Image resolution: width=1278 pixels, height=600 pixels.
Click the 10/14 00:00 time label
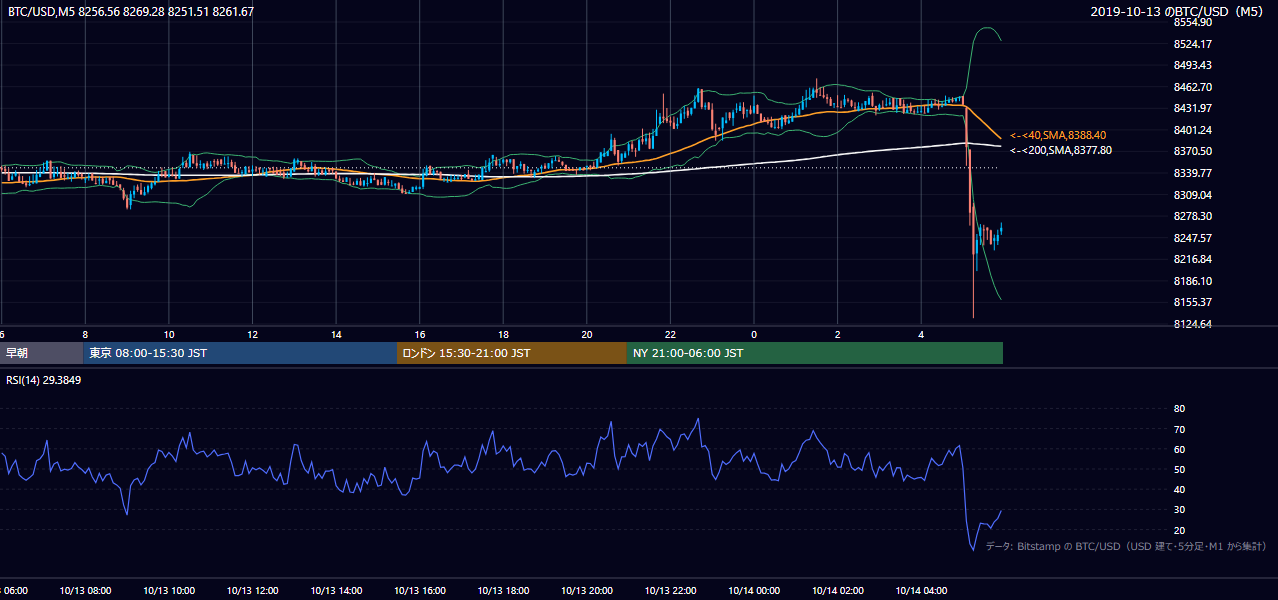click(754, 590)
